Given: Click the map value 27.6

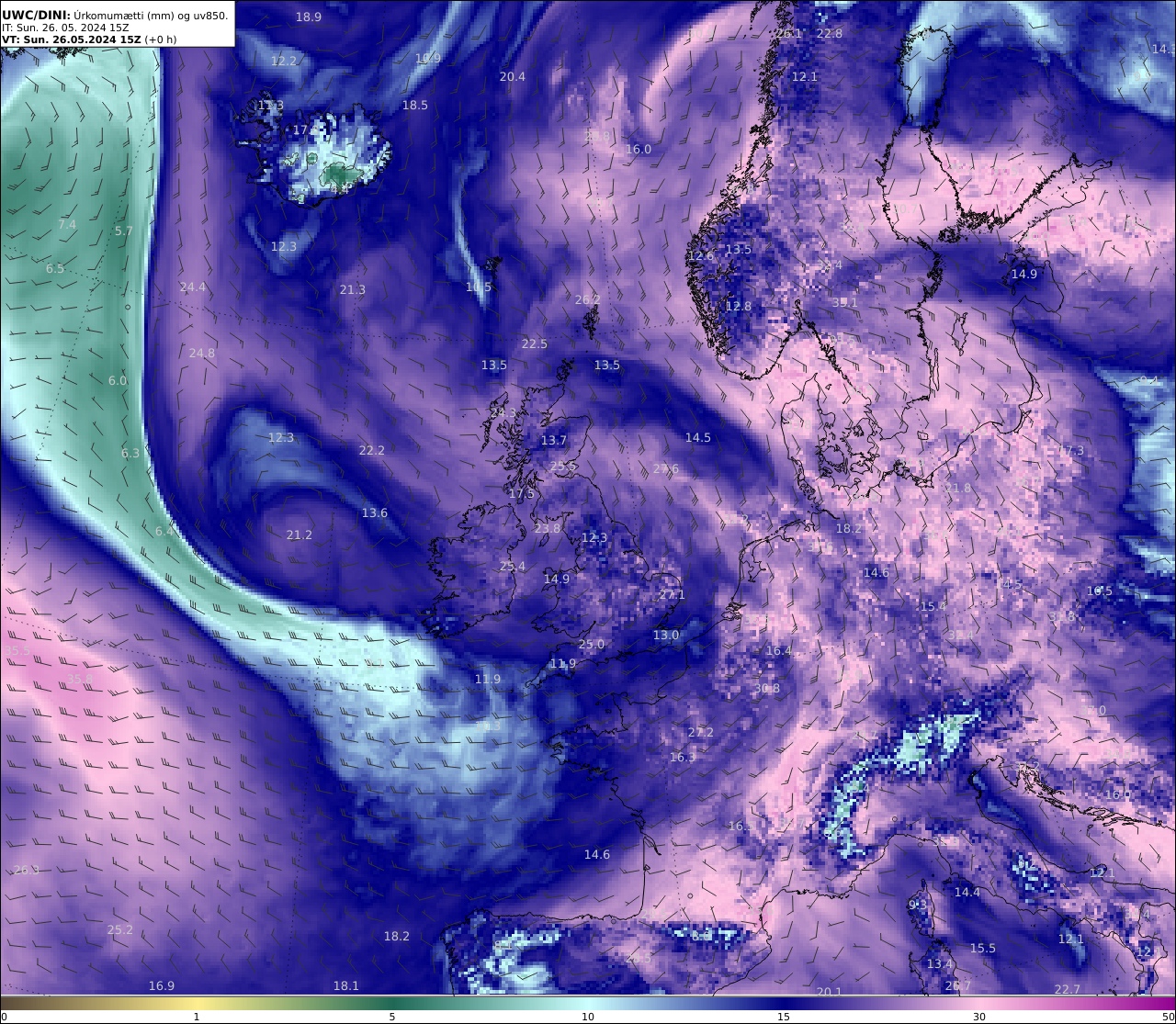Looking at the screenshot, I should [667, 469].
